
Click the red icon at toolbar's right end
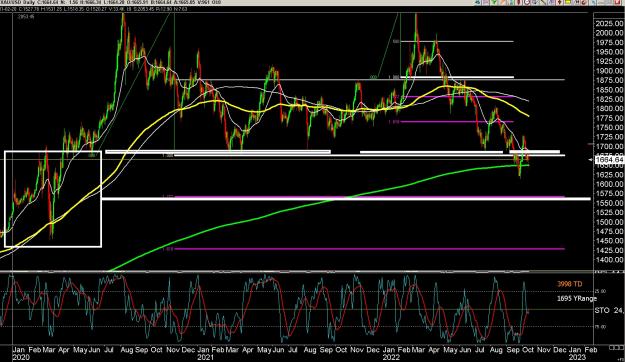[x=617, y=2]
